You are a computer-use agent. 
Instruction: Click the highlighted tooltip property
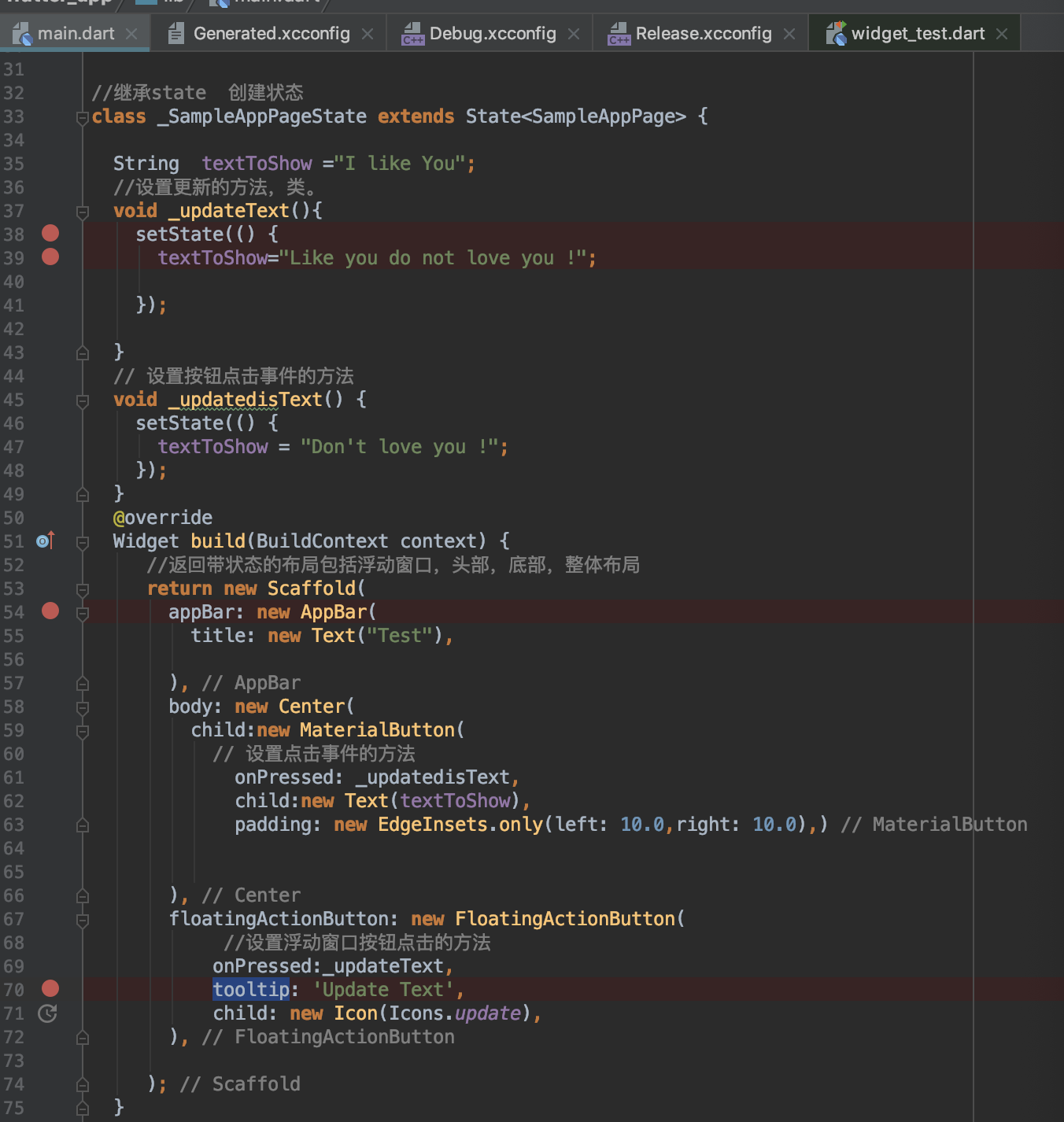(x=251, y=989)
